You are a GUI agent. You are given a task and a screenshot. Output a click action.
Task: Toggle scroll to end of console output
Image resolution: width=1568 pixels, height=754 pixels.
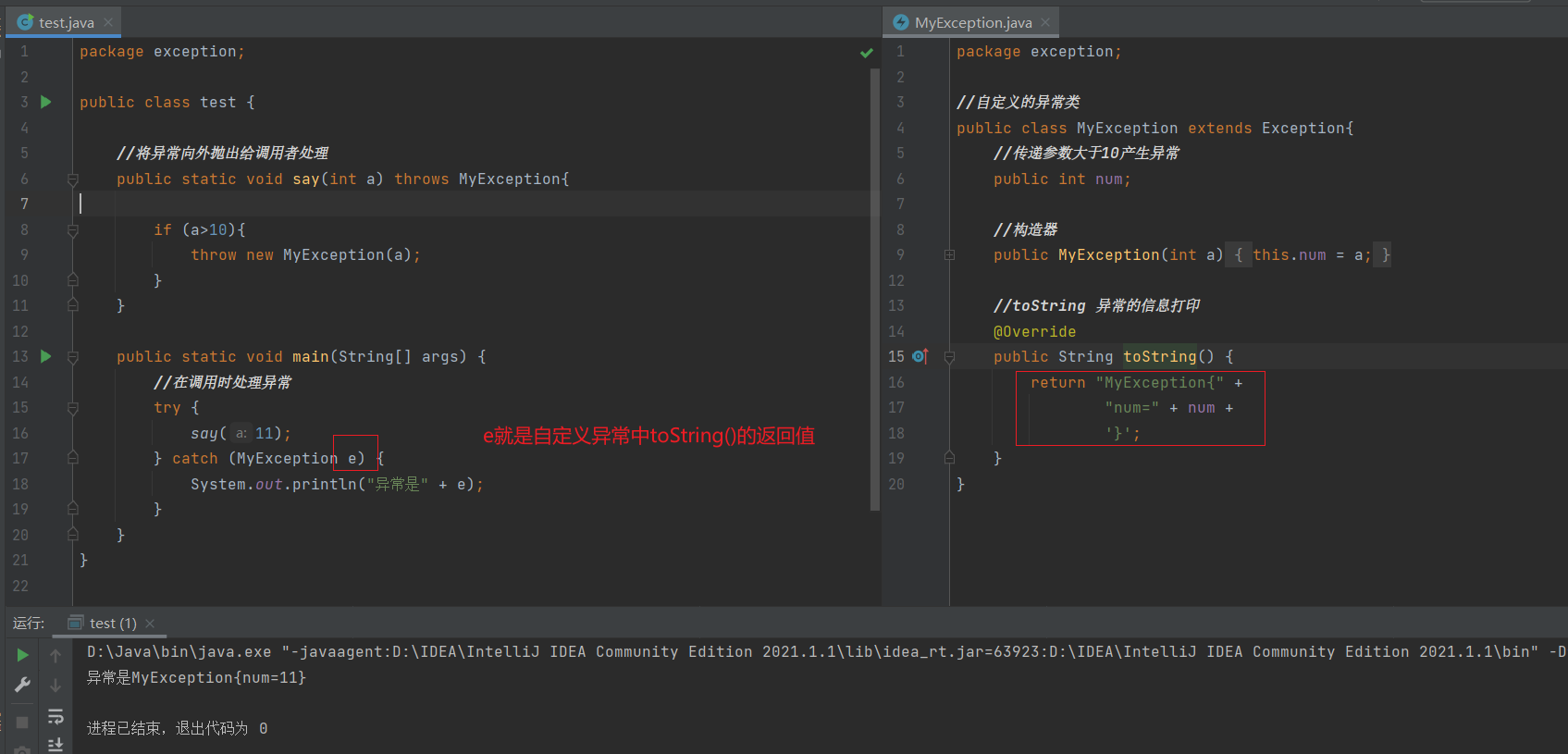click(x=56, y=744)
